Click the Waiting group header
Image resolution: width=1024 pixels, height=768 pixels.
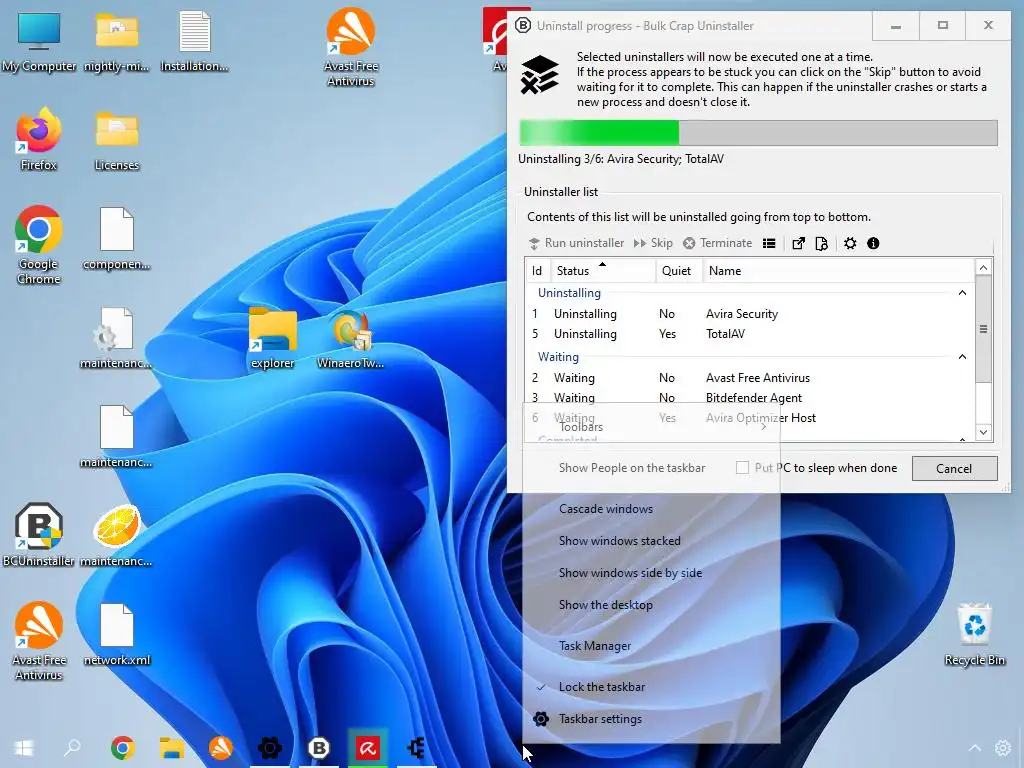coord(558,357)
